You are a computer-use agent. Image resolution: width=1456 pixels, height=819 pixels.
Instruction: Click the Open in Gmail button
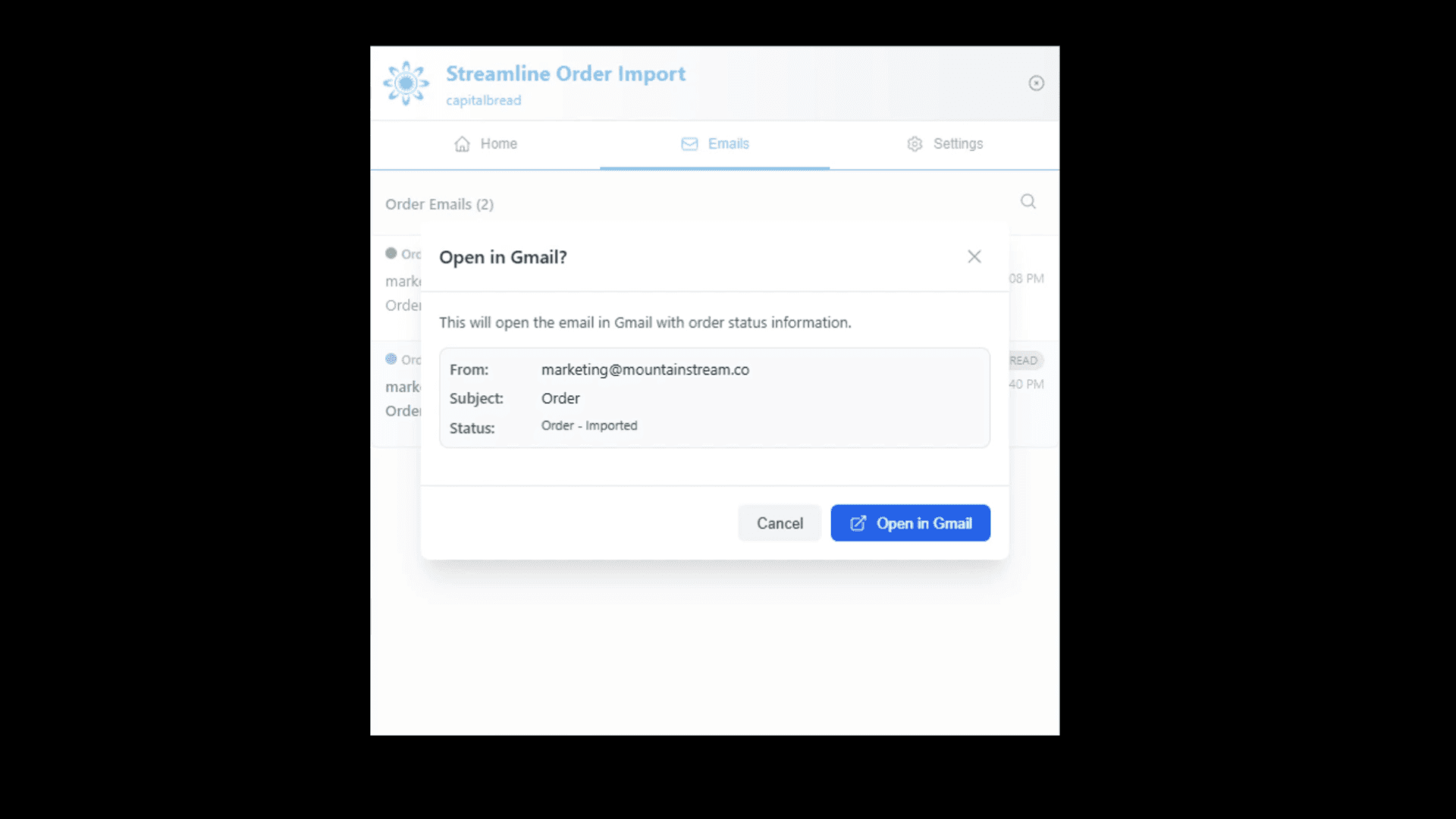(911, 523)
